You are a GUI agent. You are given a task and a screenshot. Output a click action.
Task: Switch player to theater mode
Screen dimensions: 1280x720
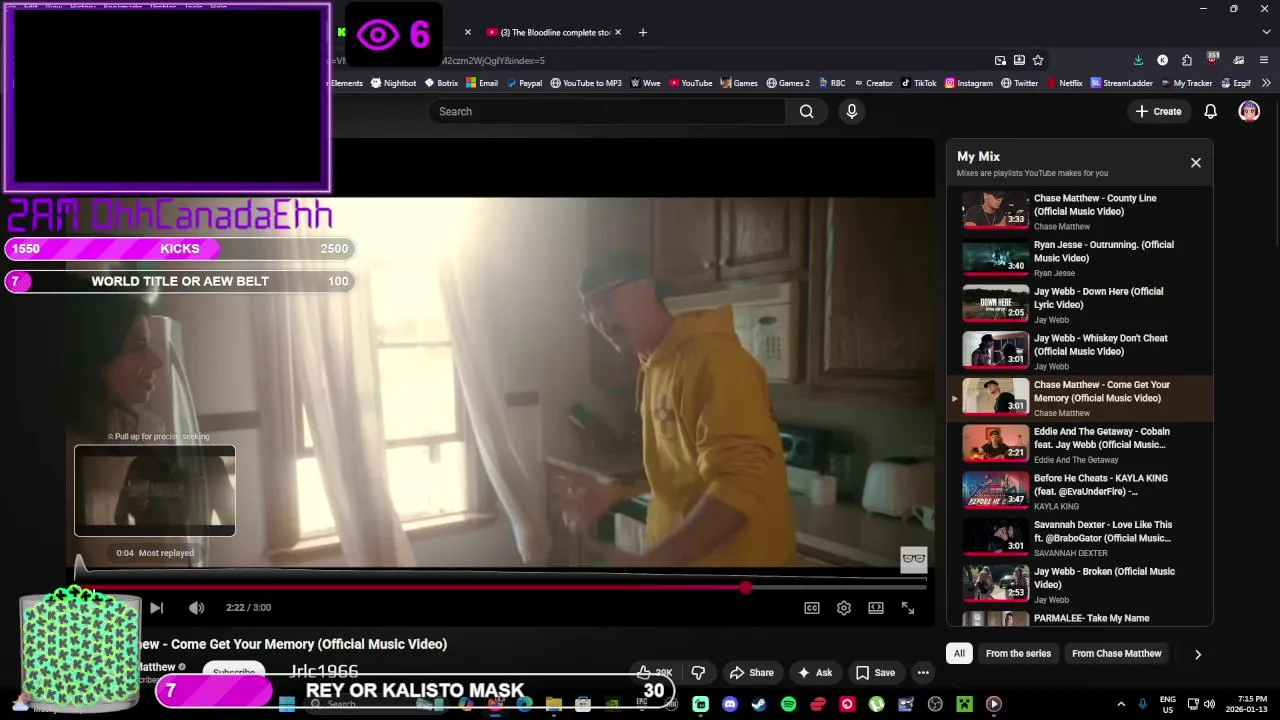(876, 608)
